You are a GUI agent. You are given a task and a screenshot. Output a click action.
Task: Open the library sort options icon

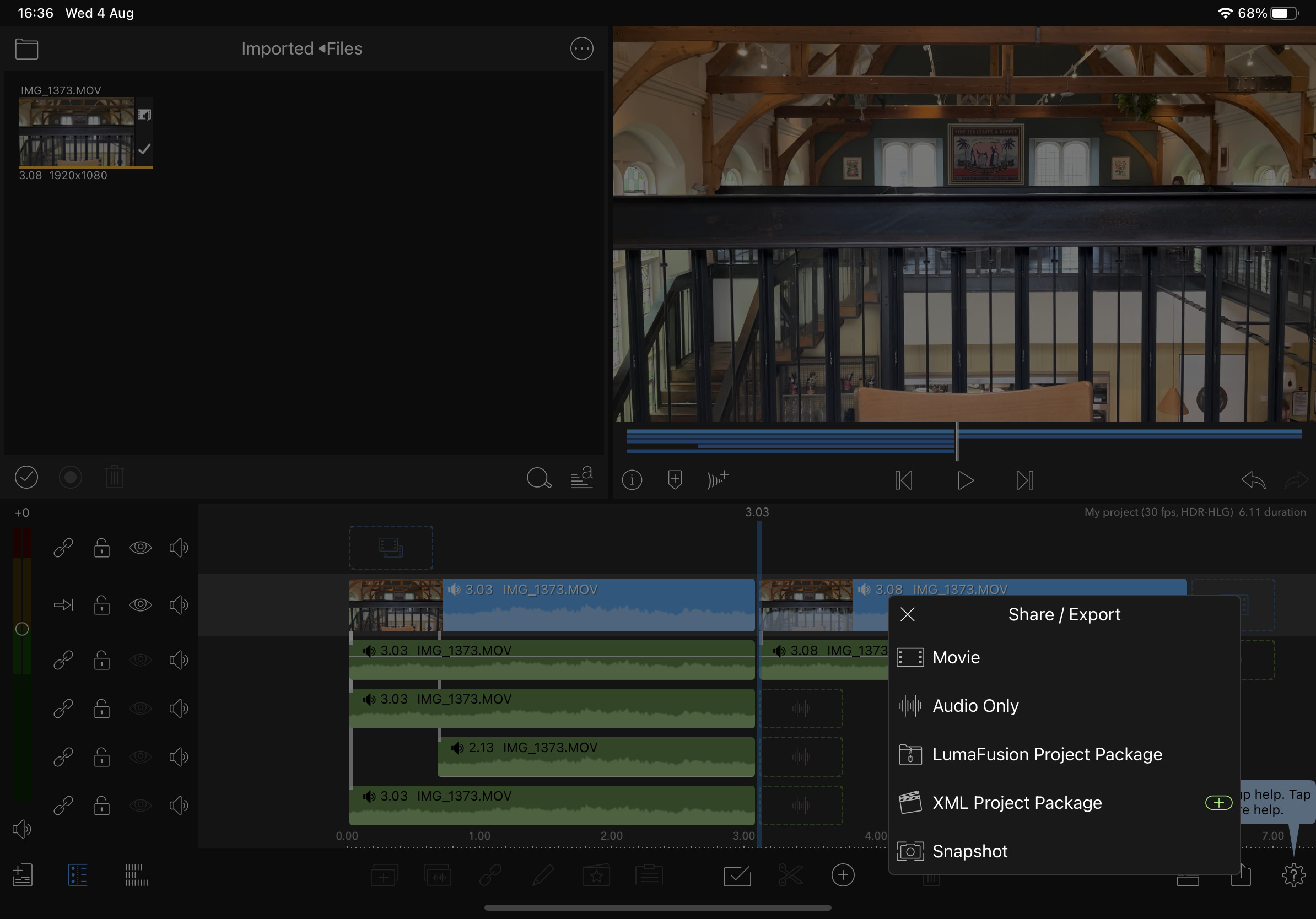pos(582,477)
